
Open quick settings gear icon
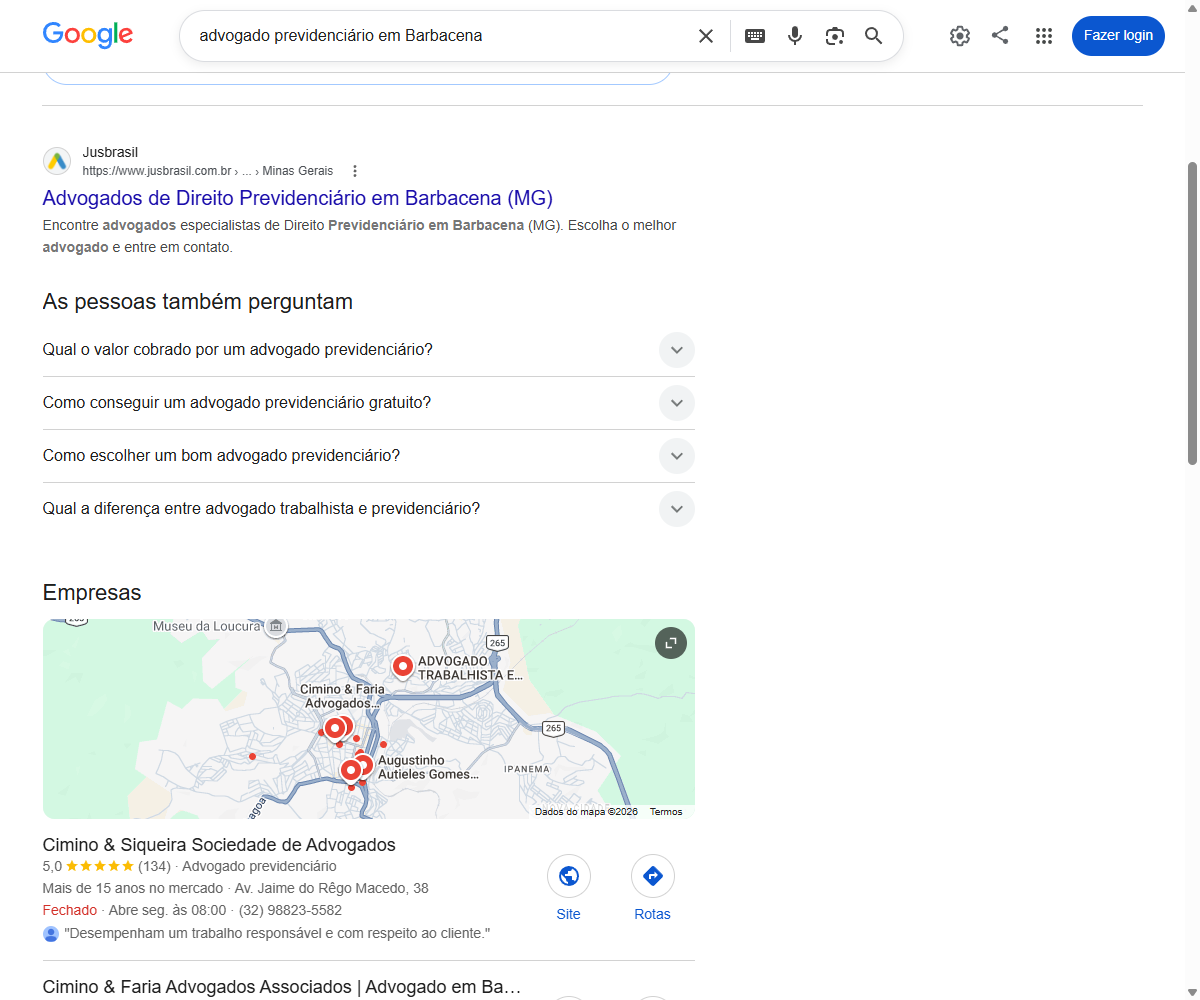point(960,36)
